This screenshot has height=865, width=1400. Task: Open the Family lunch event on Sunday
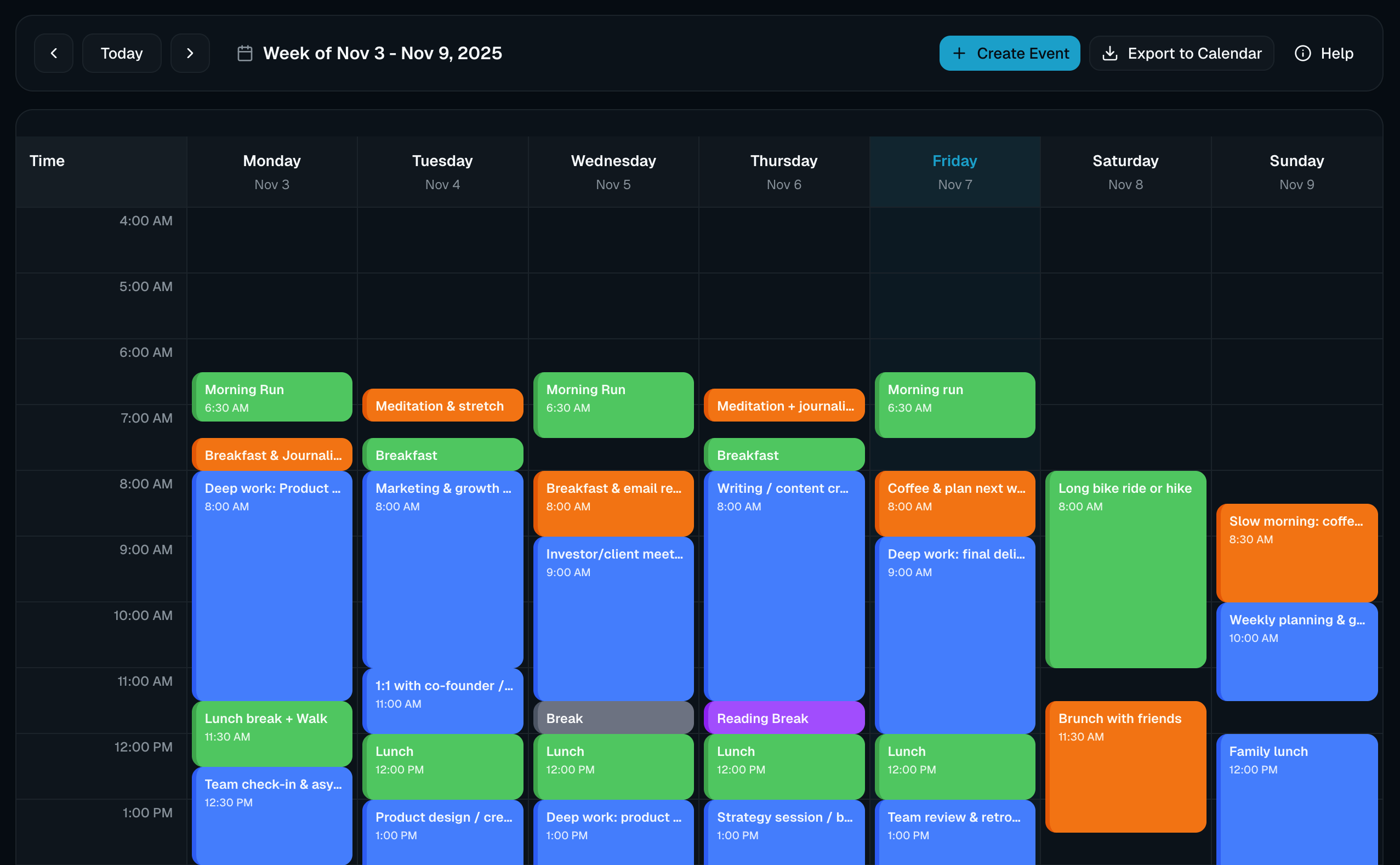(1296, 799)
